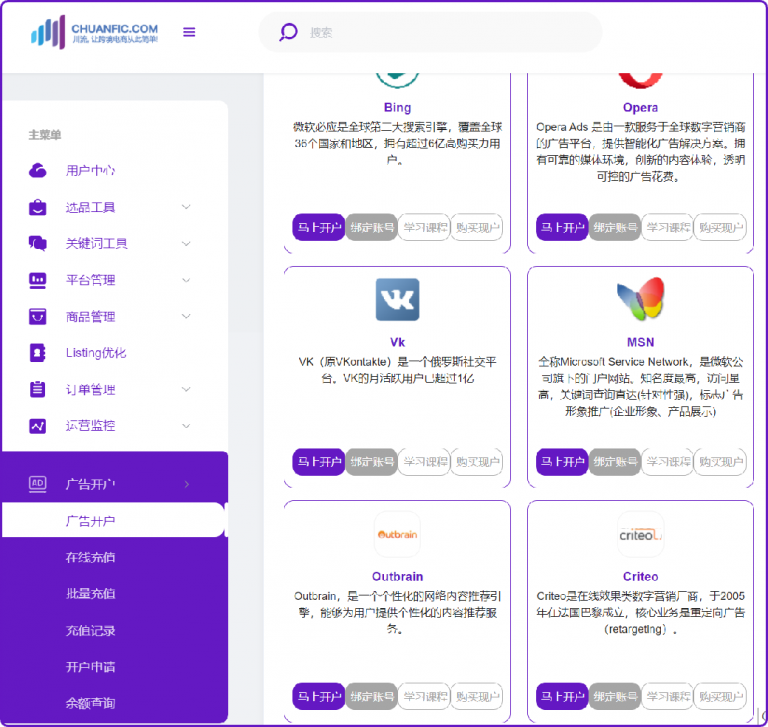The width and height of the screenshot is (768, 727).
Task: Expand the 选品工具 chevron
Action: pos(186,207)
